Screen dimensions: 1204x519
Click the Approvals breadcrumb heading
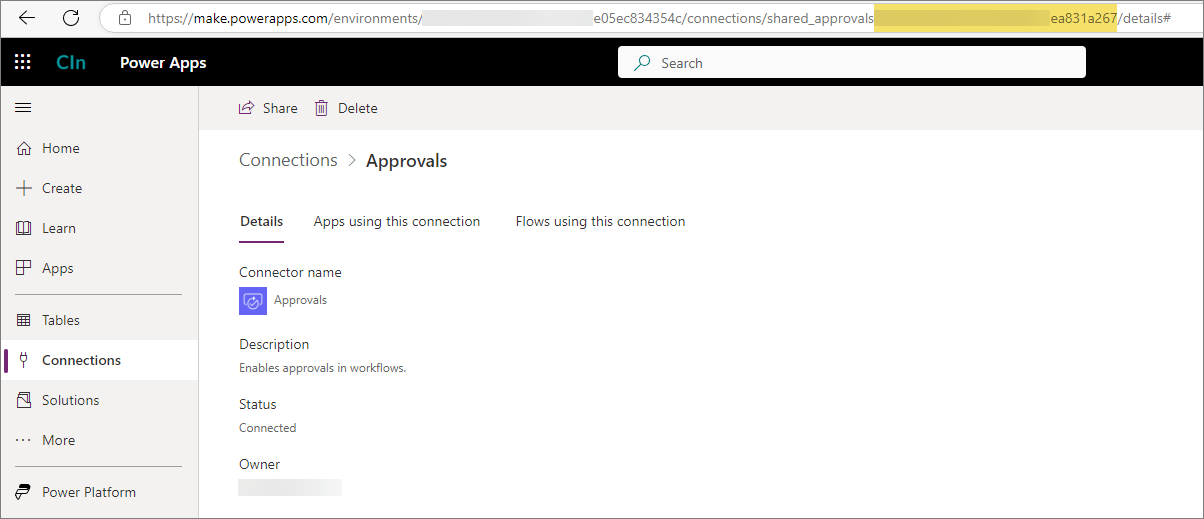tap(407, 161)
